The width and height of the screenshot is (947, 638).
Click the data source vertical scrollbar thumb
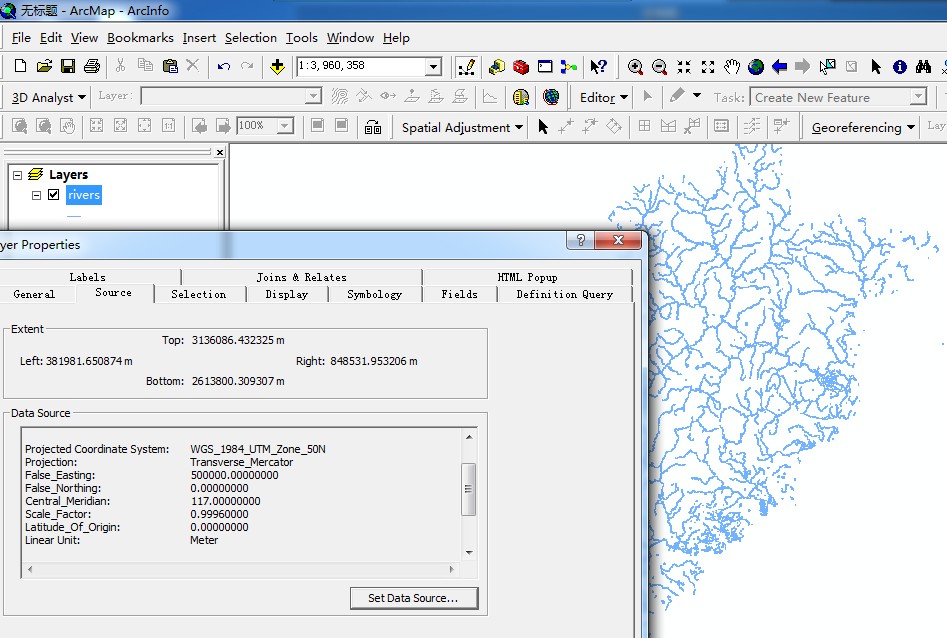click(468, 489)
